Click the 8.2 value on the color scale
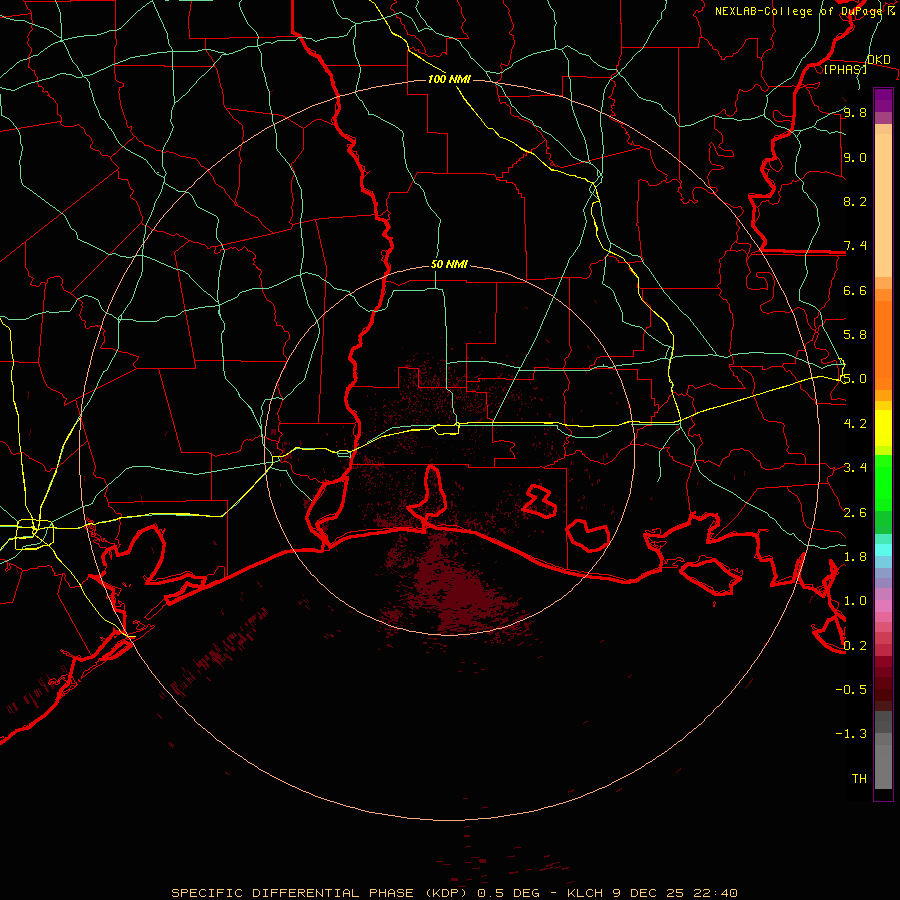This screenshot has height=900, width=900. coord(855,201)
